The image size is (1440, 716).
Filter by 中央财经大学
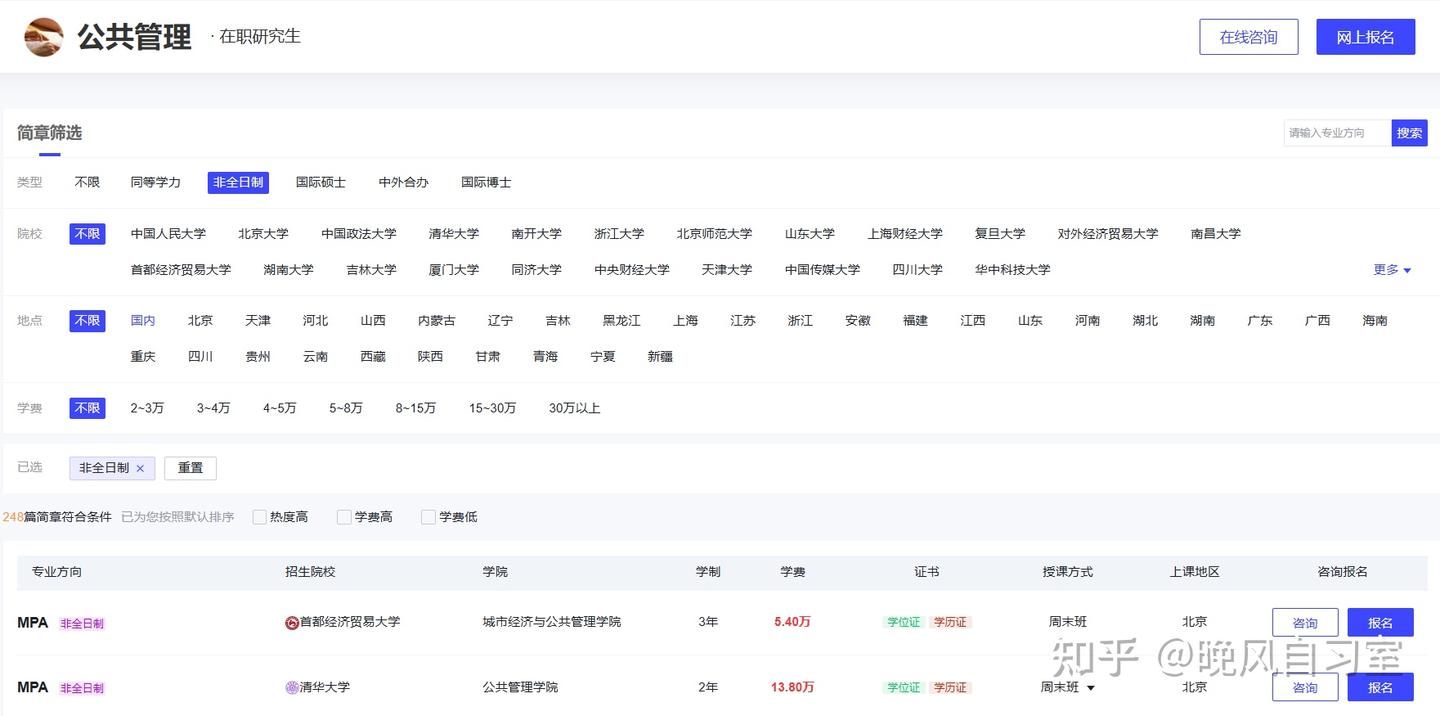click(632, 270)
